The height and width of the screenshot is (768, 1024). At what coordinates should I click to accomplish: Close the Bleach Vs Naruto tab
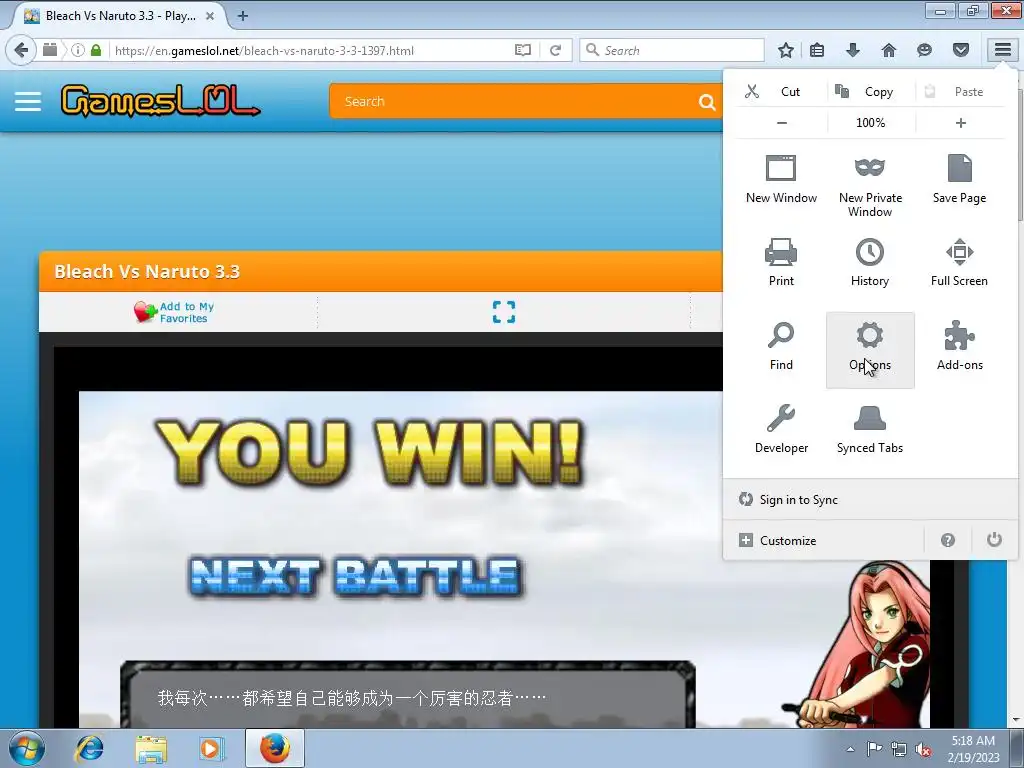pyautogui.click(x=210, y=16)
